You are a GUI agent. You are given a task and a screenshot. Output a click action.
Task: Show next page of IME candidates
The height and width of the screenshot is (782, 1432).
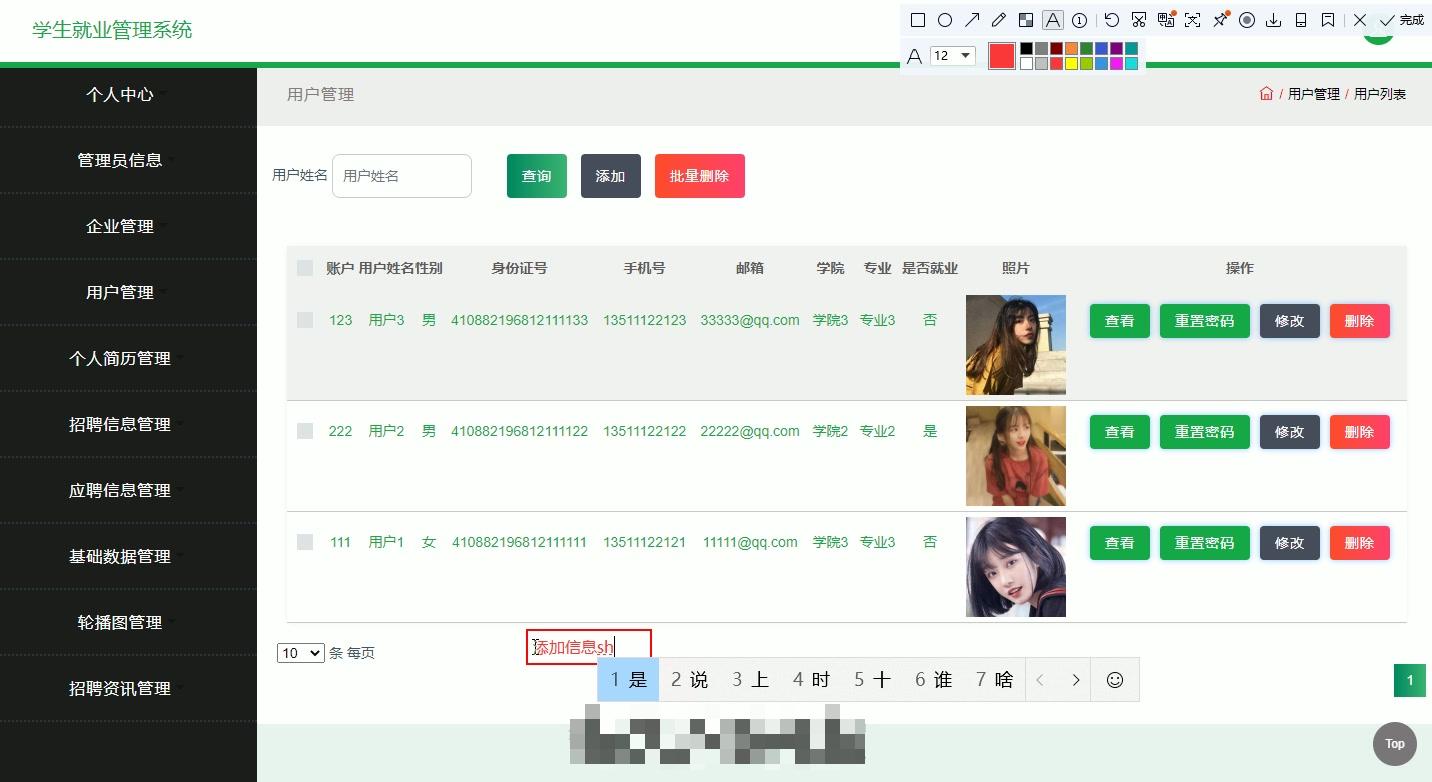1075,680
